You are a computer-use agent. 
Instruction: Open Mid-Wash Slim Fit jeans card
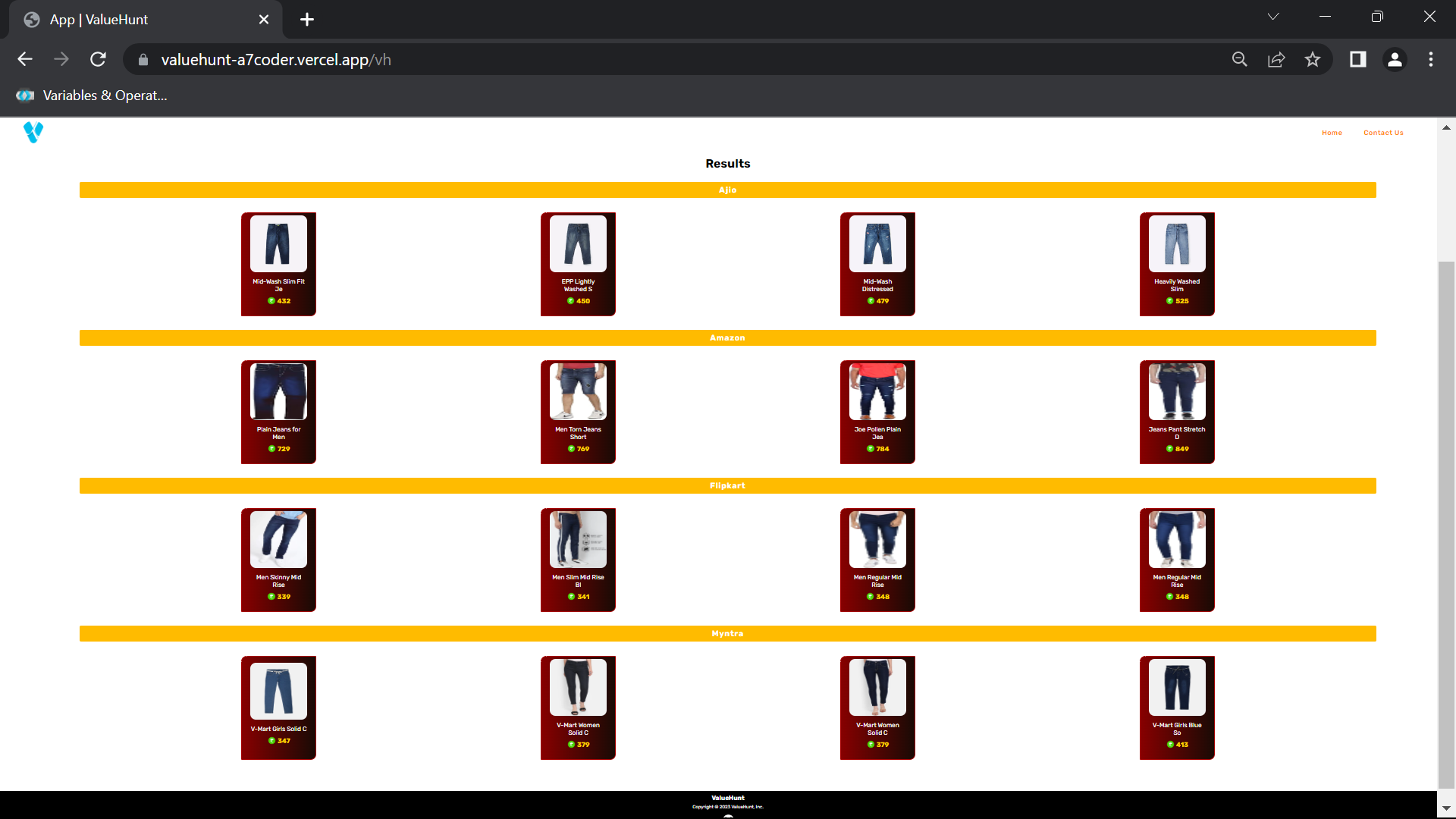[x=278, y=264]
